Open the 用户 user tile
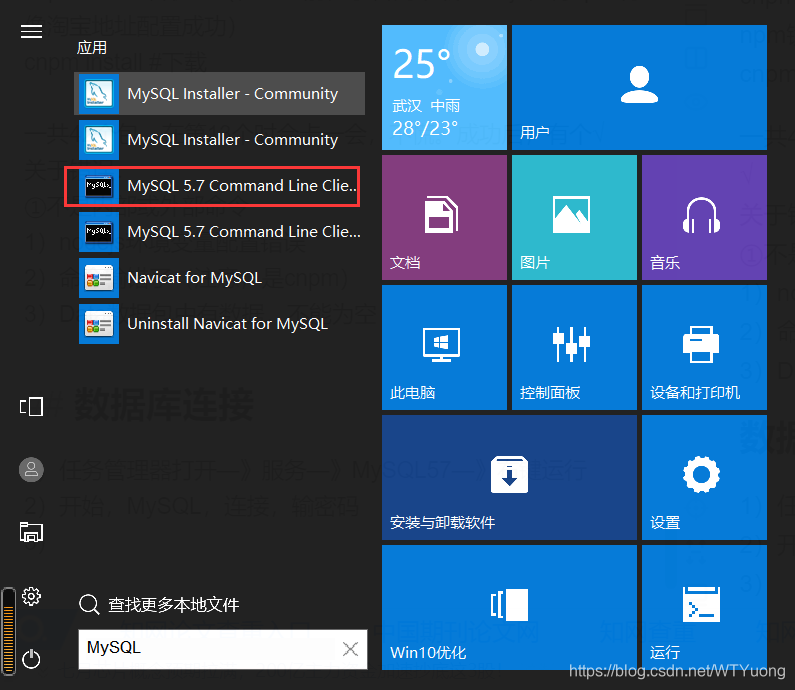Viewport: 795px width, 690px height. pyautogui.click(x=639, y=87)
